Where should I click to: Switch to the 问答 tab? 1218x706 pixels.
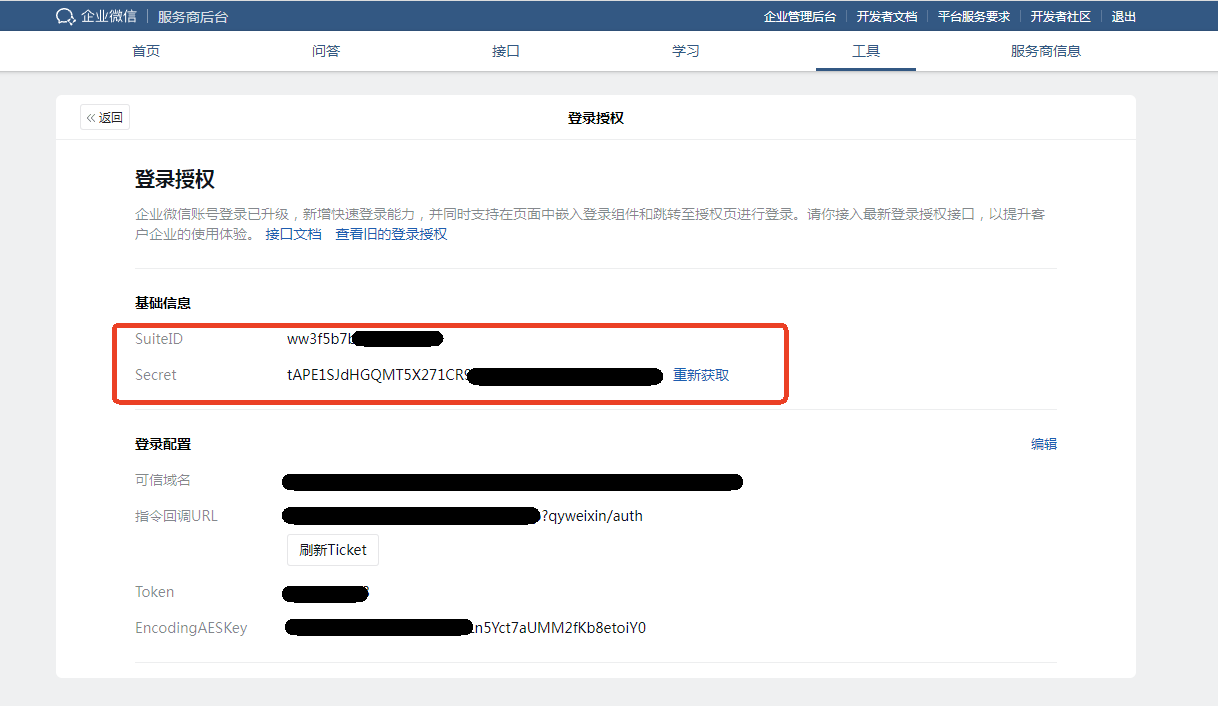326,51
